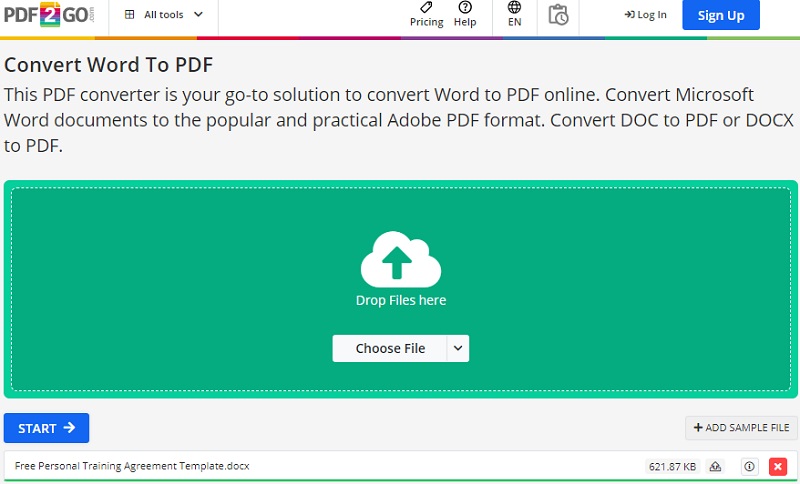
Task: Show info for the uploaded docx file
Action: (x=749, y=466)
